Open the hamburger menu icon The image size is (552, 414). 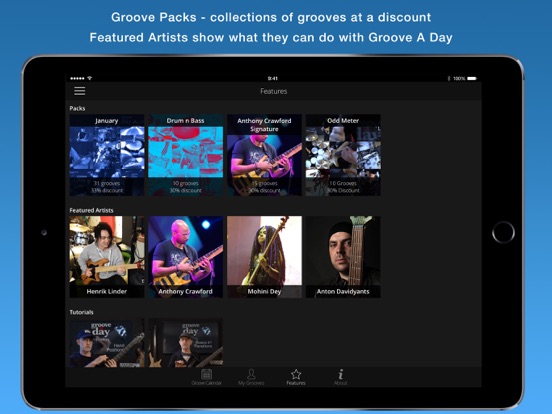tap(80, 91)
